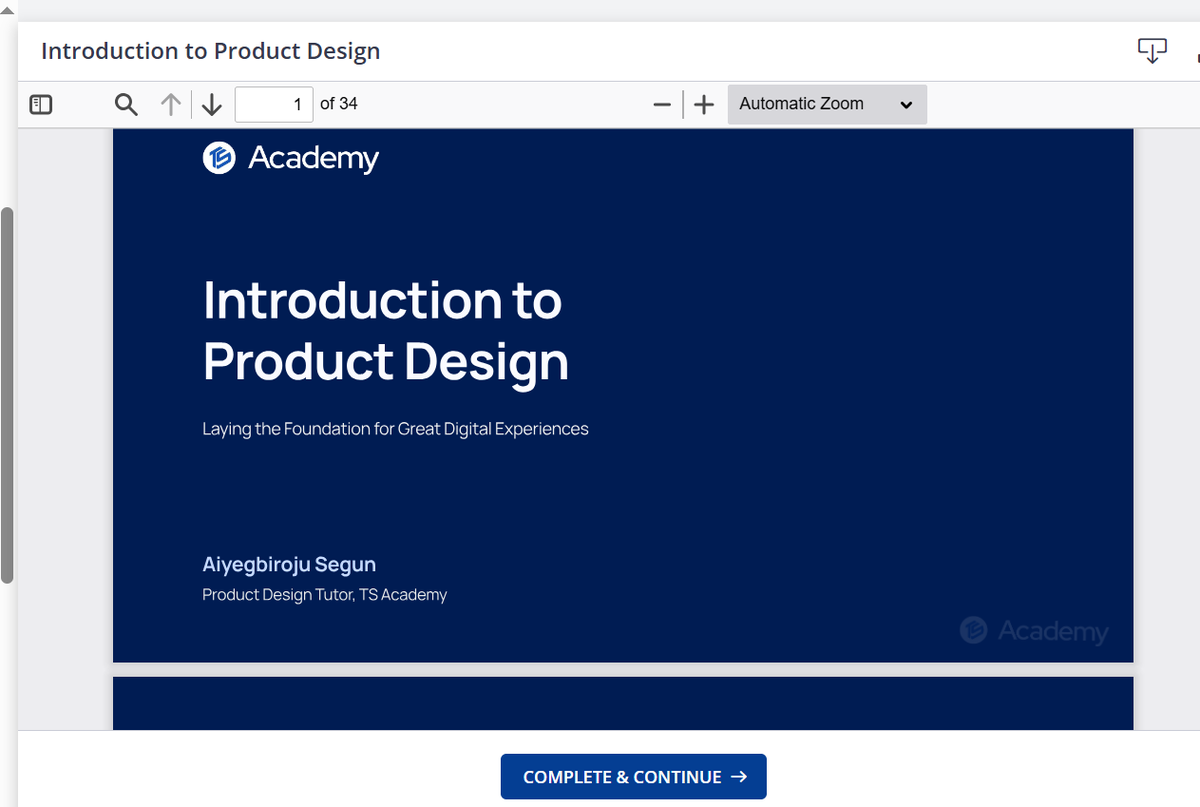The image size is (1200, 807).
Task: Click the left vertical scrollbar thumb
Action: [8, 395]
